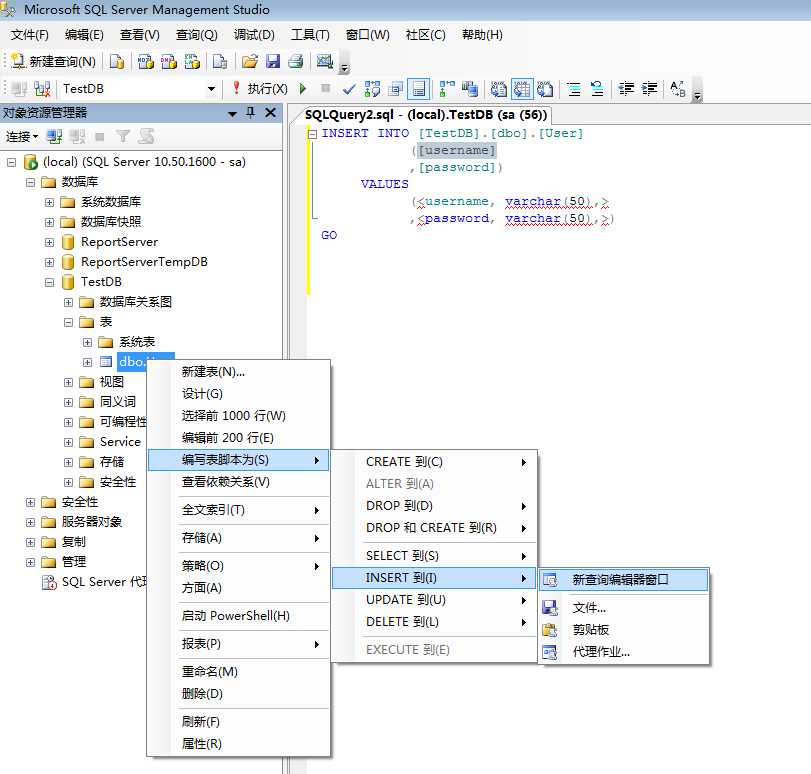Click the SQL Server Compact Query icon
The width and height of the screenshot is (811, 774).
[220, 62]
